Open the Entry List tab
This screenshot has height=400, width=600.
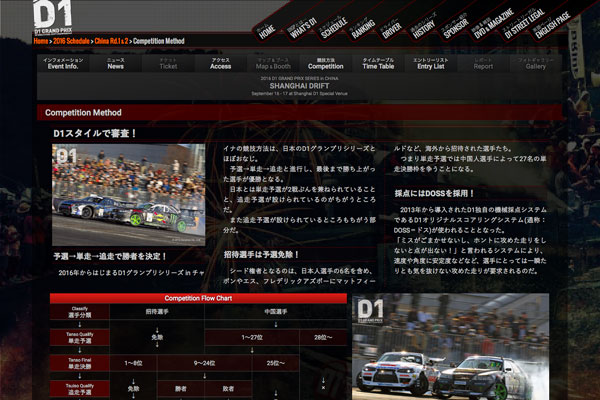click(x=431, y=64)
